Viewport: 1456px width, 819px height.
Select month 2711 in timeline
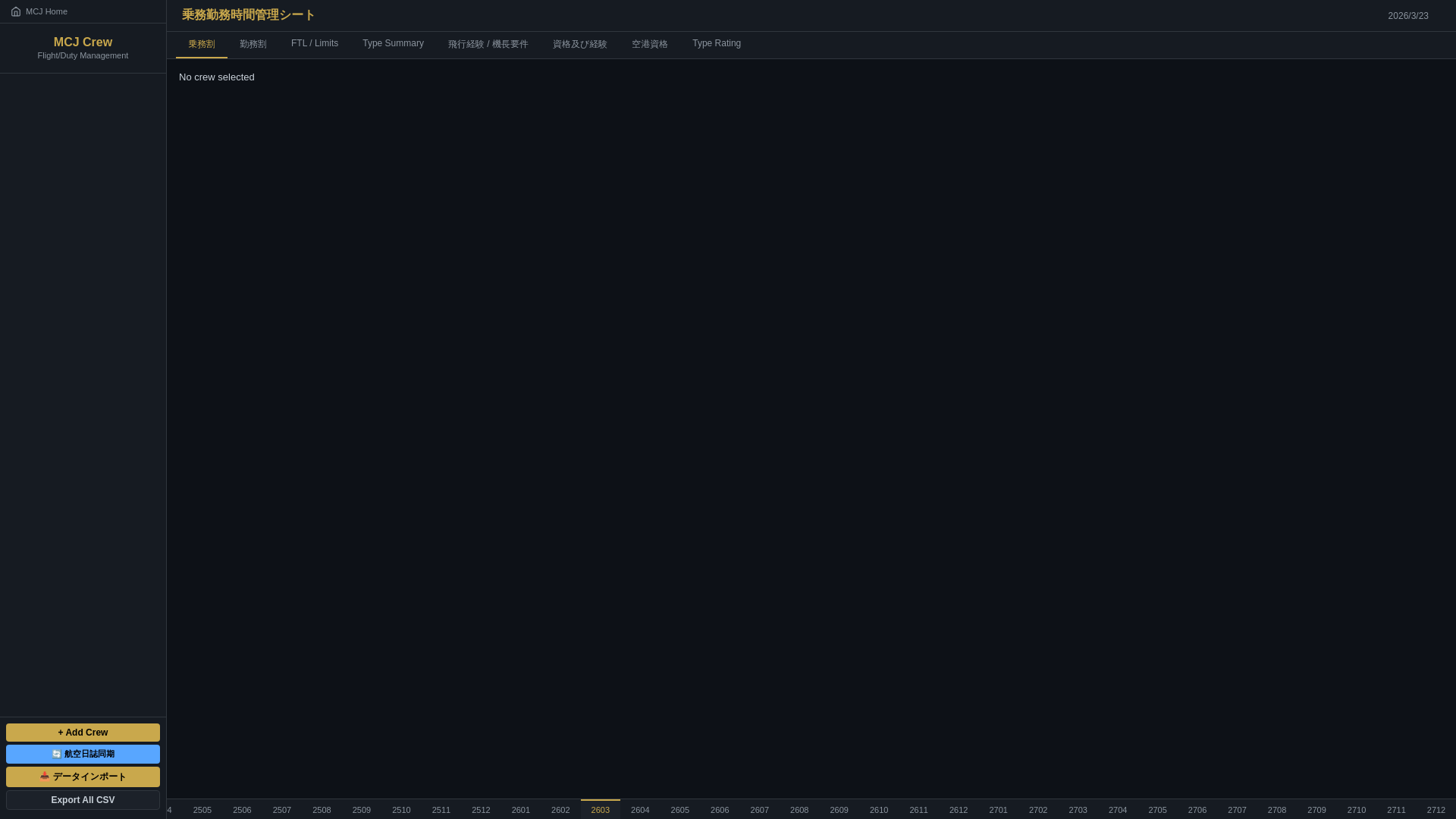(x=1397, y=810)
